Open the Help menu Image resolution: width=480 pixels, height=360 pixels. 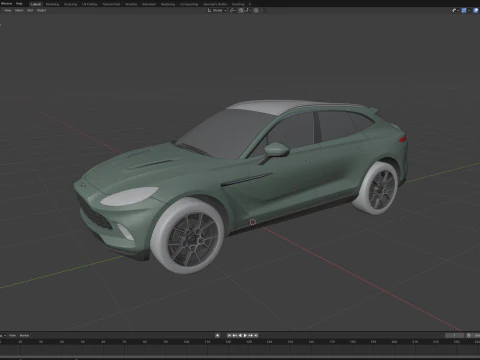point(19,4)
